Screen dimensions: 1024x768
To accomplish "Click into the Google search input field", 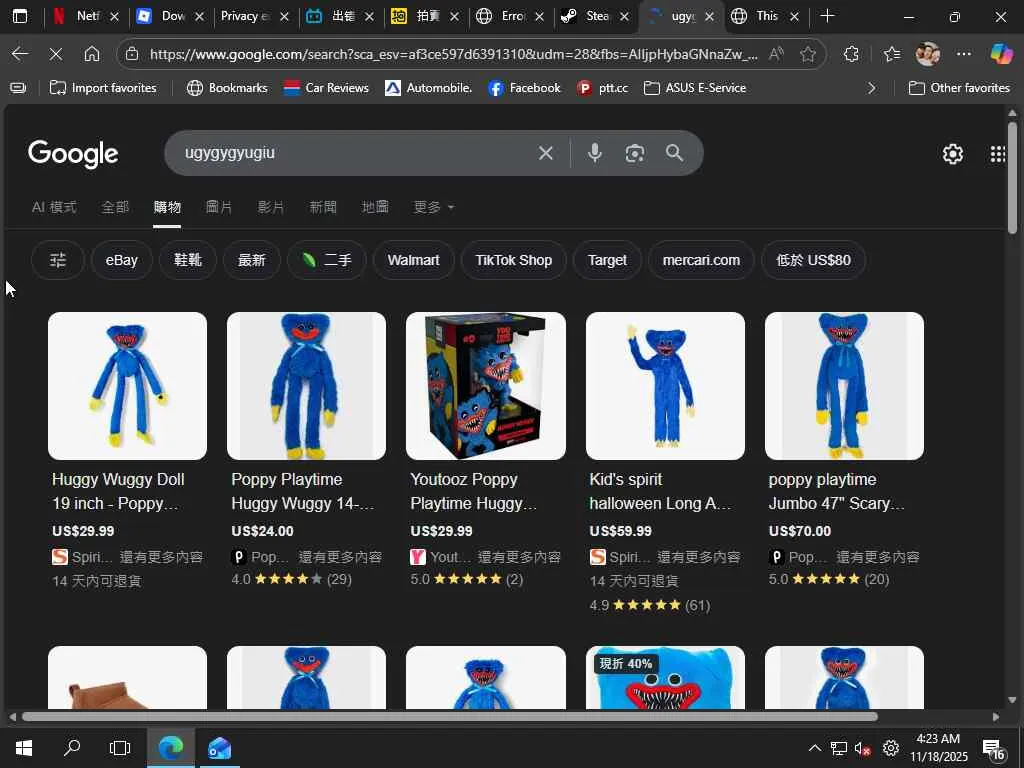I will point(353,153).
